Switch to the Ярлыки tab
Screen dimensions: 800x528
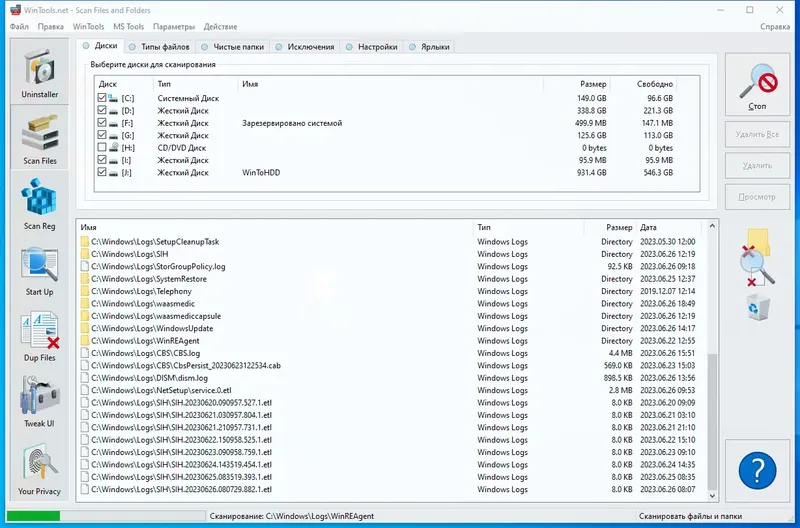pos(429,47)
